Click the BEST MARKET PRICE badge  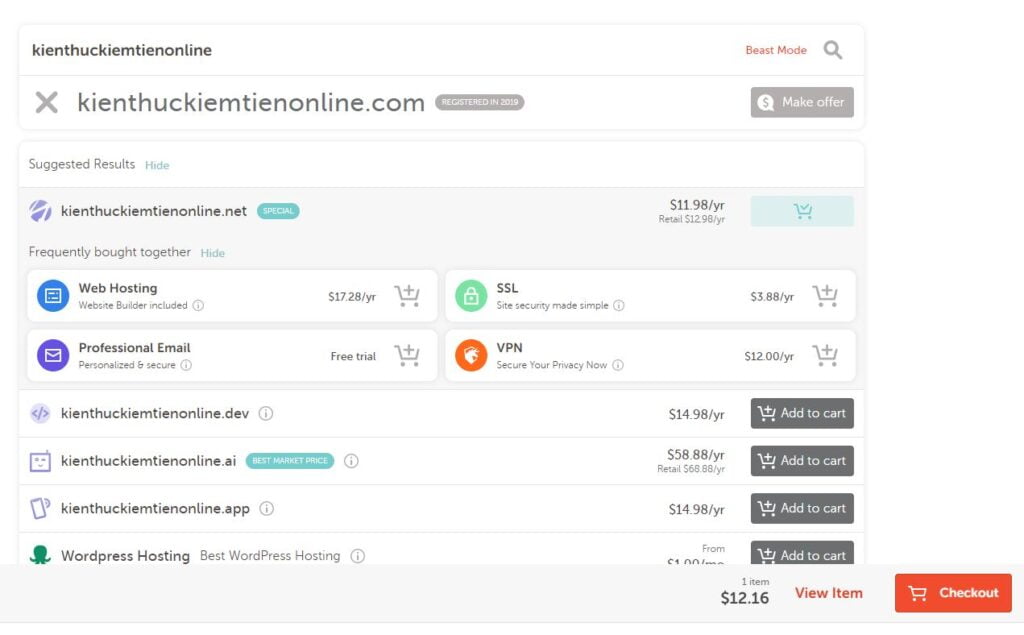[x=290, y=461]
